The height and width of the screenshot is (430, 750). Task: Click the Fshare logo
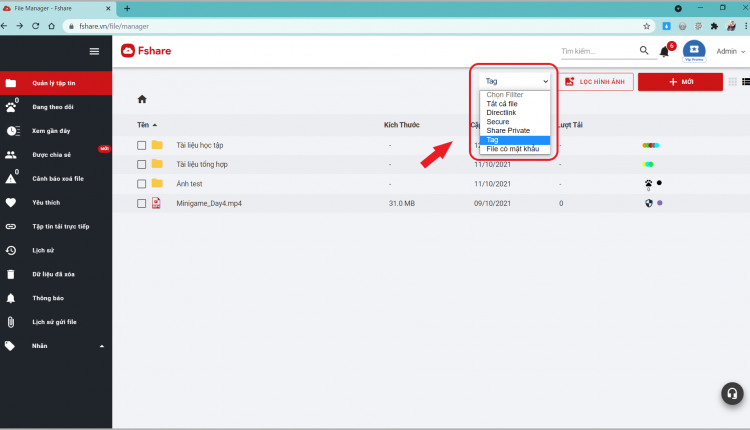(x=146, y=51)
